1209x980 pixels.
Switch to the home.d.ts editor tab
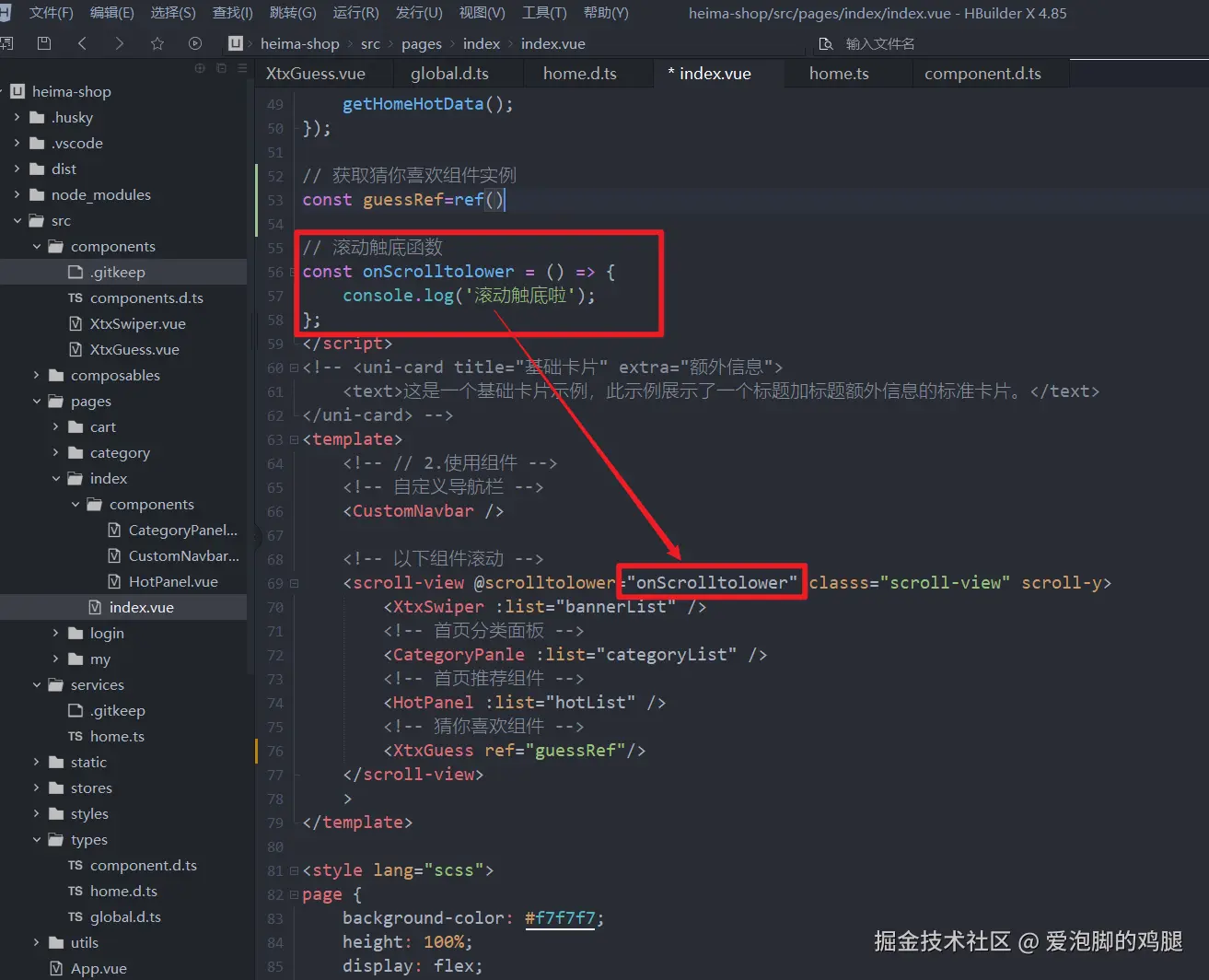(x=580, y=74)
